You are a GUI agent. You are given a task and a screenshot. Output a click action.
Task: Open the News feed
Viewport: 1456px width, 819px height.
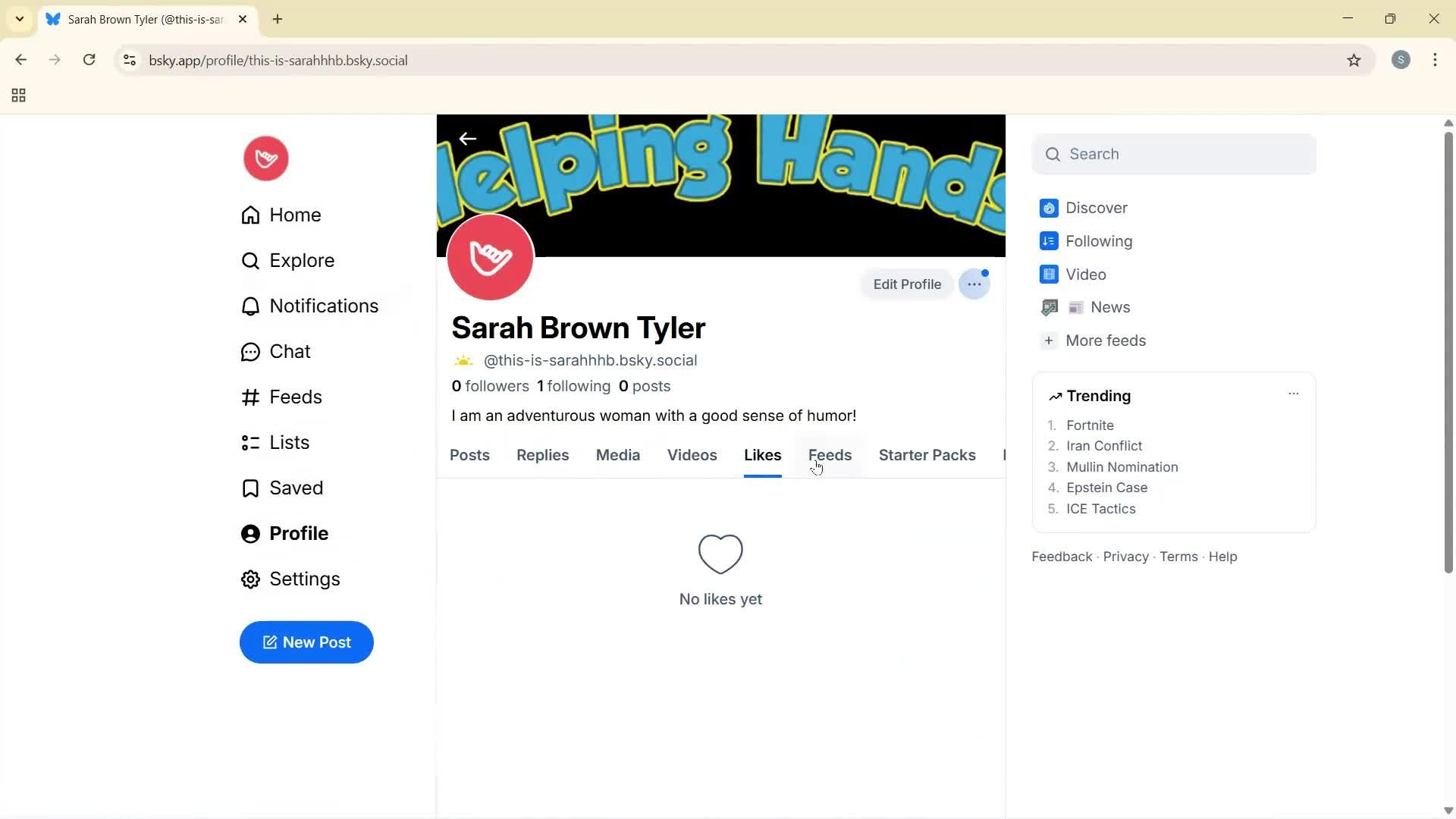coord(1109,307)
